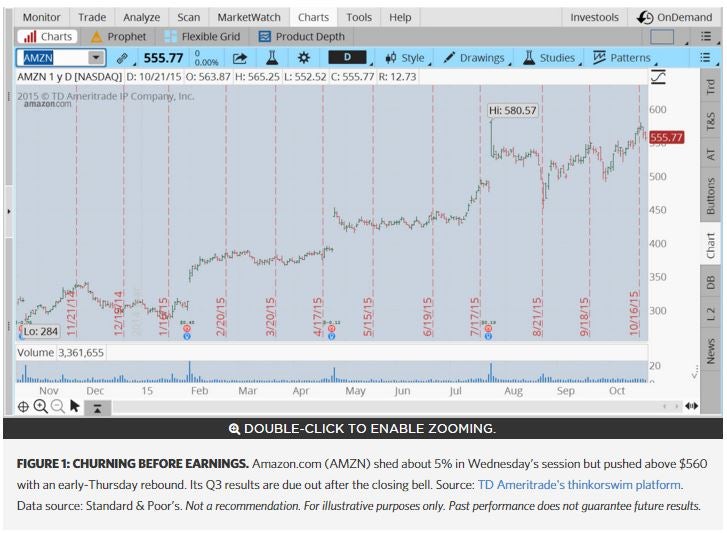Click the flask icon beside the share icon
This screenshot has height=533, width=727.
pos(272,58)
